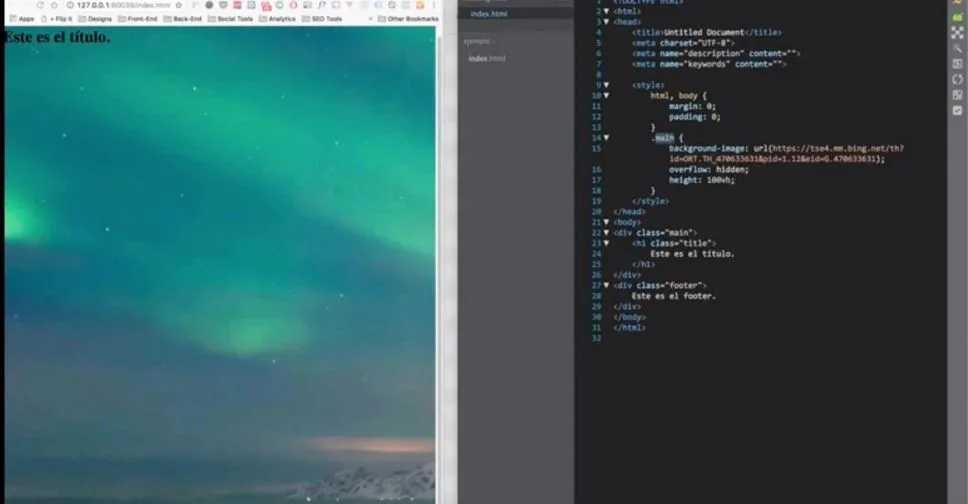Click the dark circle extension icon in Chrome
This screenshot has height=504, width=968.
pyautogui.click(x=209, y=5)
